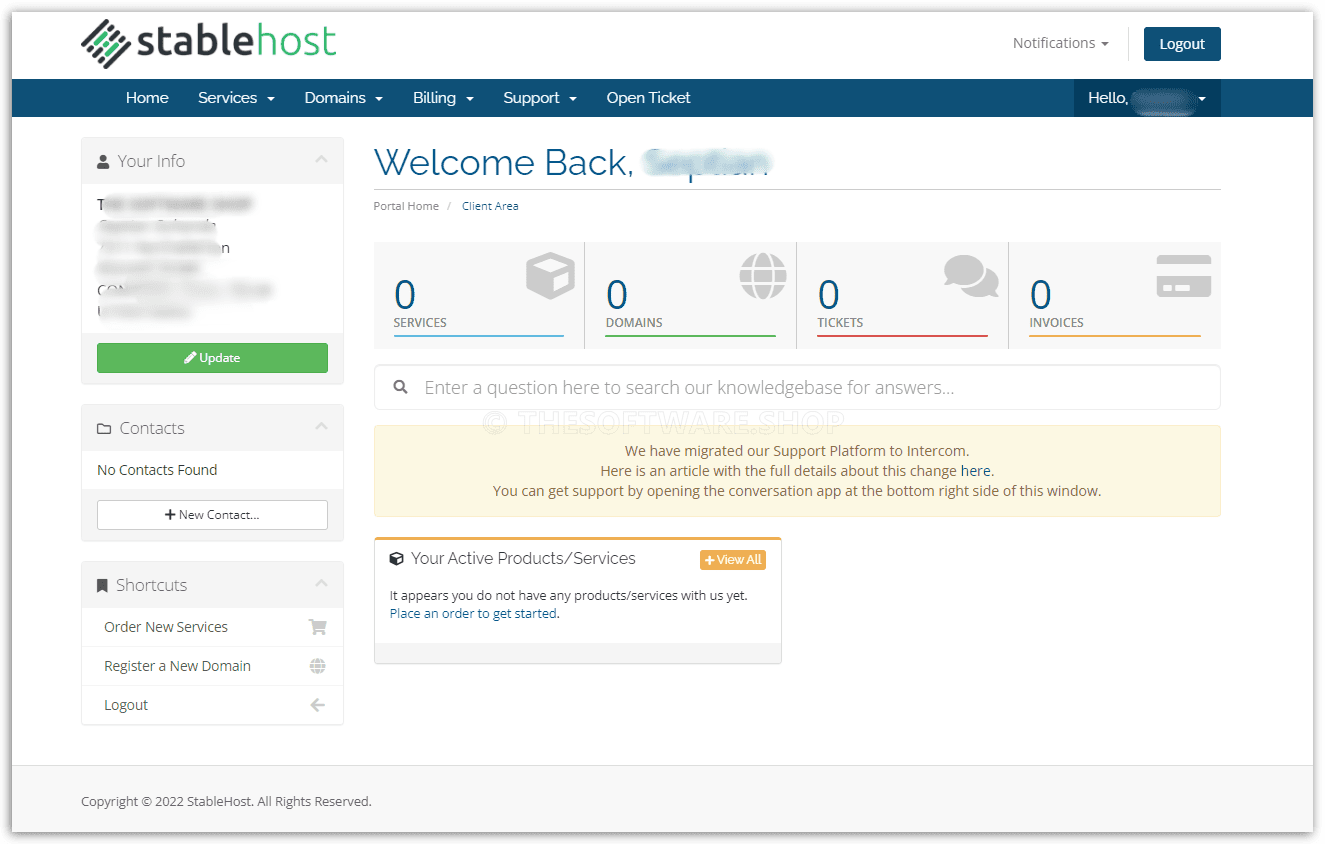Image resolution: width=1325 pixels, height=844 pixels.
Task: Click the globe icon in Shortcuts
Action: (x=318, y=666)
